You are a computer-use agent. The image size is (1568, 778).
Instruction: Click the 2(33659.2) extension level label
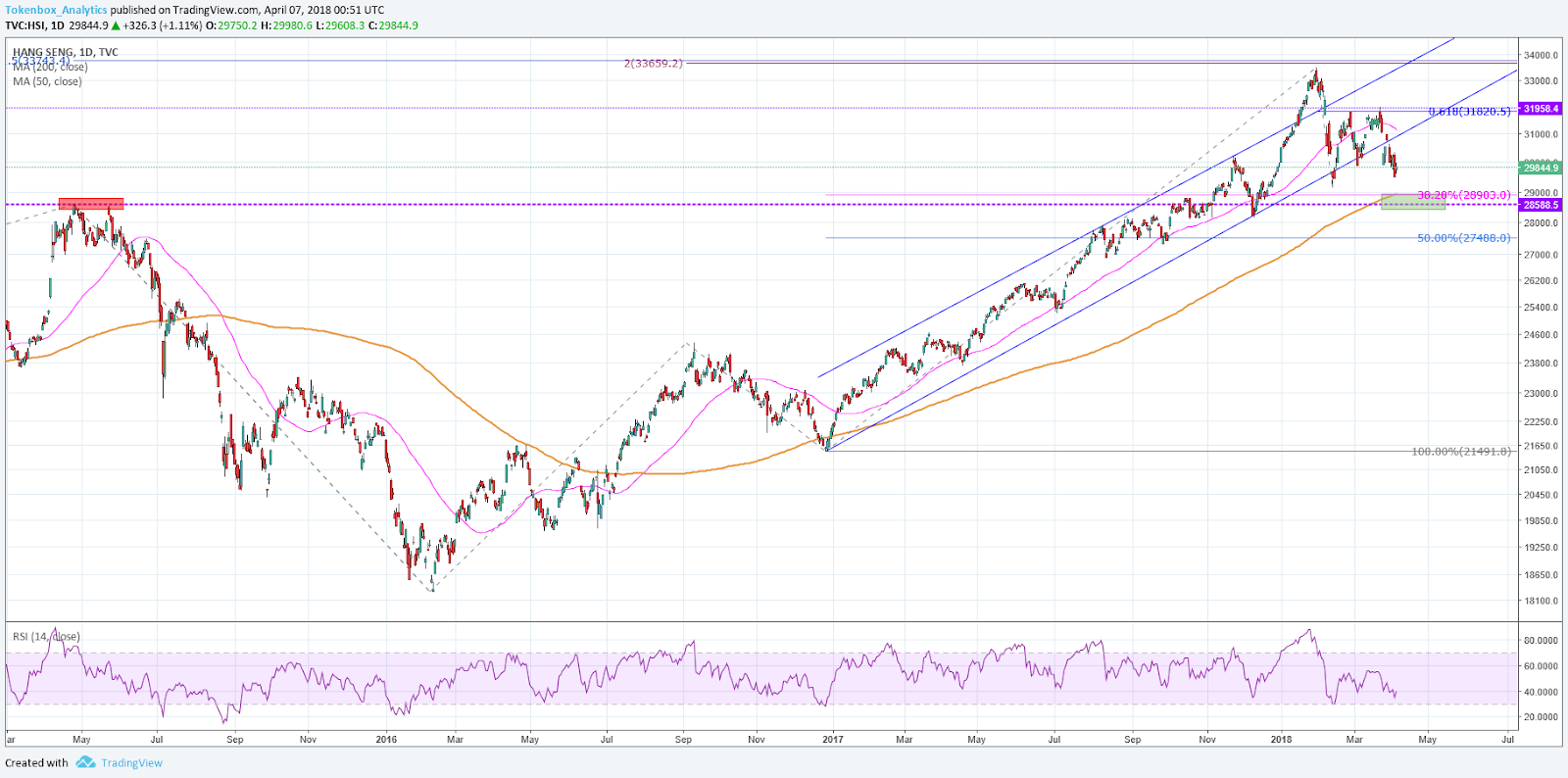coord(653,64)
